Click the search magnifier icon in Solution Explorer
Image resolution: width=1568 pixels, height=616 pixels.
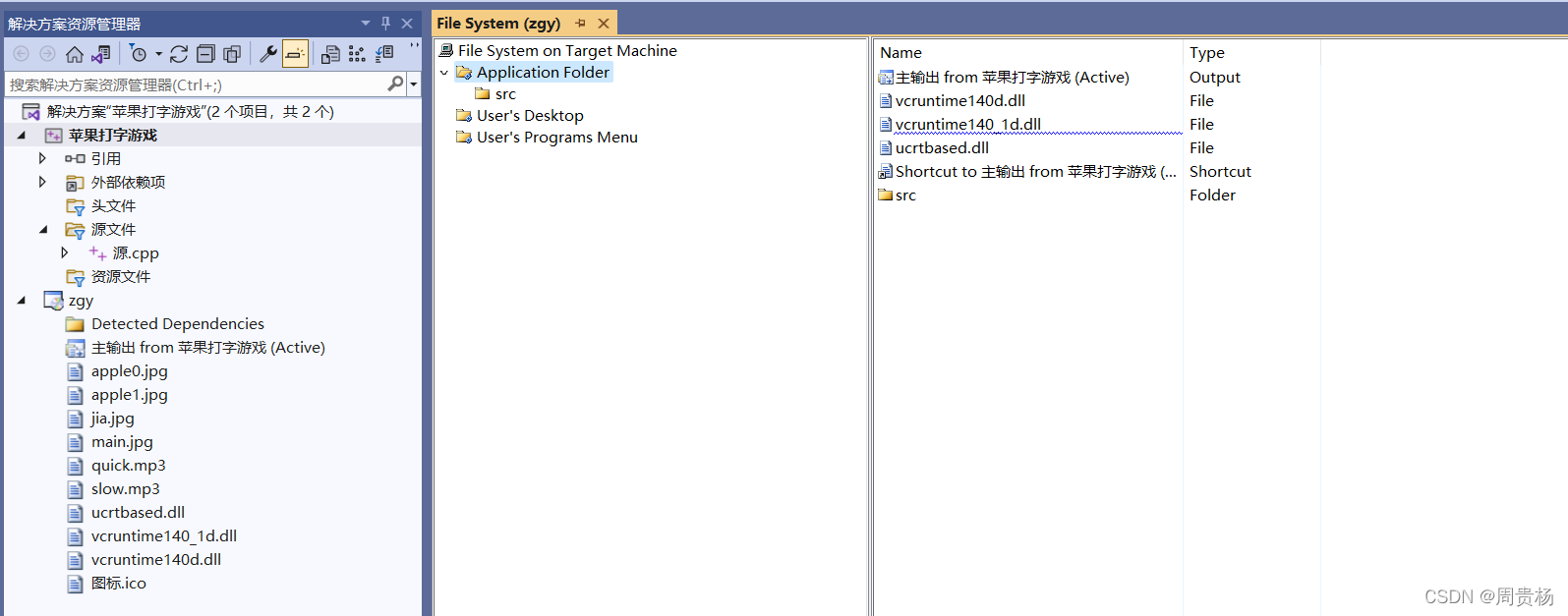pyautogui.click(x=395, y=84)
